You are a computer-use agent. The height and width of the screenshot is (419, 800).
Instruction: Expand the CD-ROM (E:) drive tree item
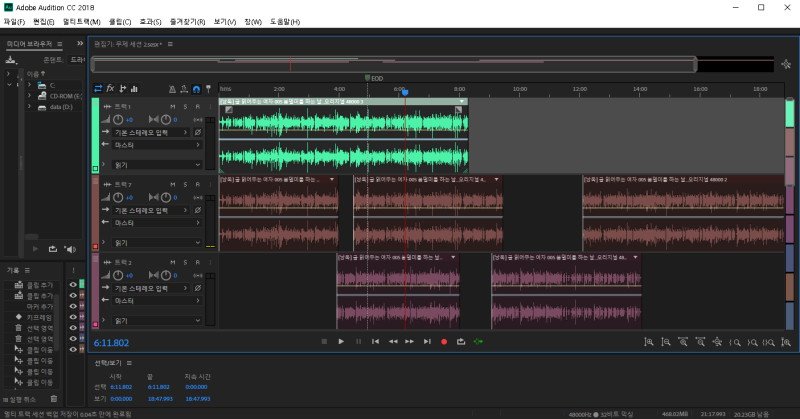pyautogui.click(x=29, y=96)
